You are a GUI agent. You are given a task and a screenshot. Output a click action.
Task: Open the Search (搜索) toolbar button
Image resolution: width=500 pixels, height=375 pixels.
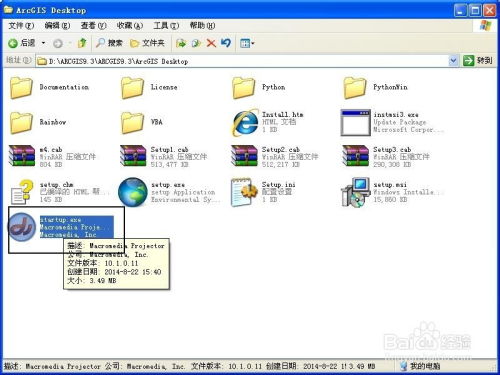(x=109, y=43)
